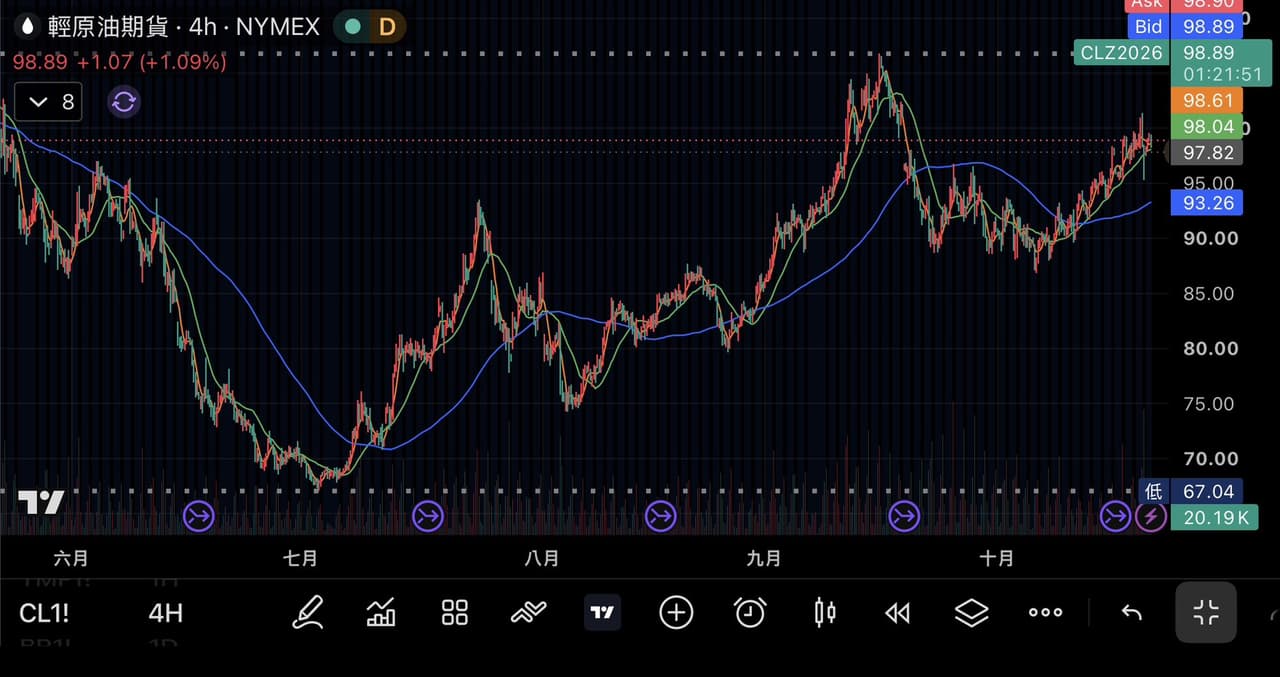Open the indicators chart icon

381,612
